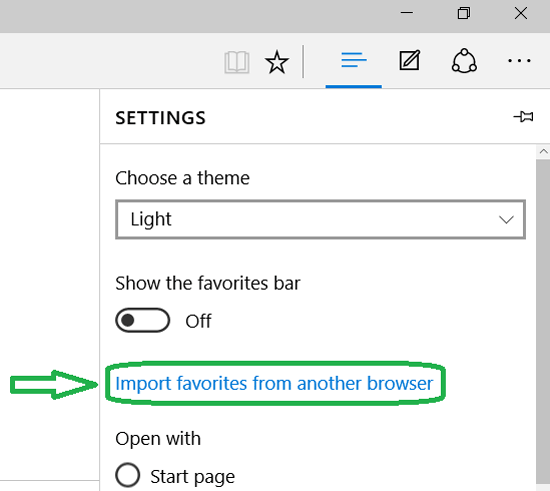
Task: Click the Share circular icon
Action: coord(464,61)
